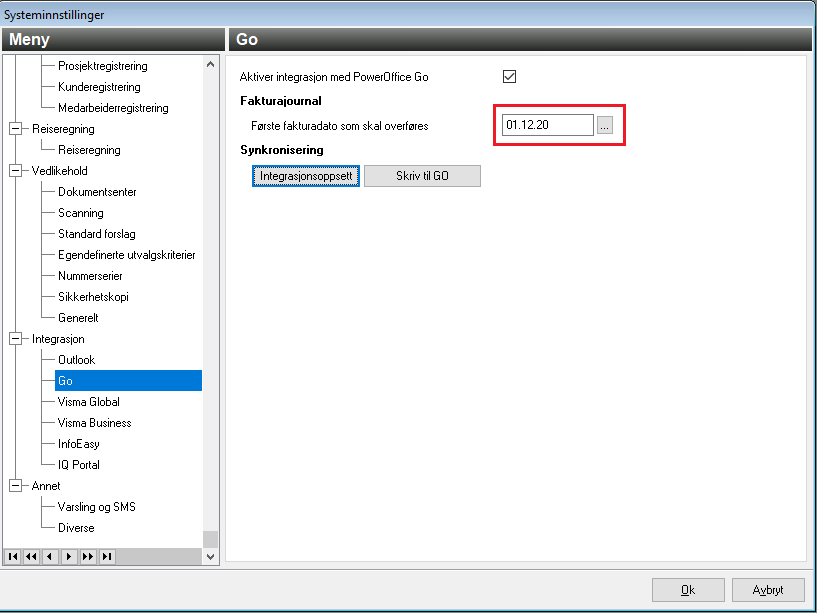The image size is (817, 613).
Task: Select Generelt tree item
Action: 78,317
